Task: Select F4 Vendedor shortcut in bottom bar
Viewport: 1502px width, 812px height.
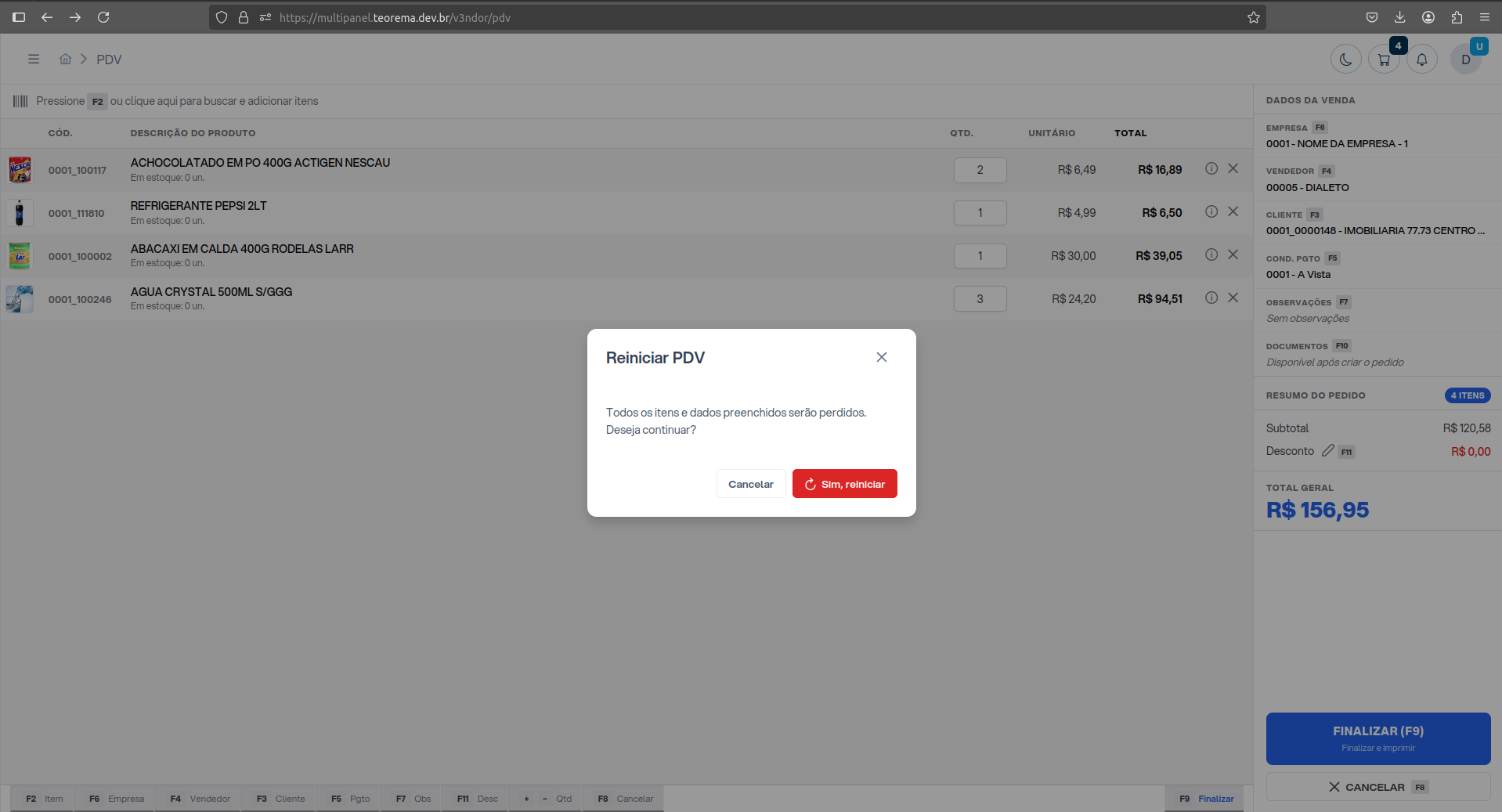Action: pyautogui.click(x=200, y=799)
